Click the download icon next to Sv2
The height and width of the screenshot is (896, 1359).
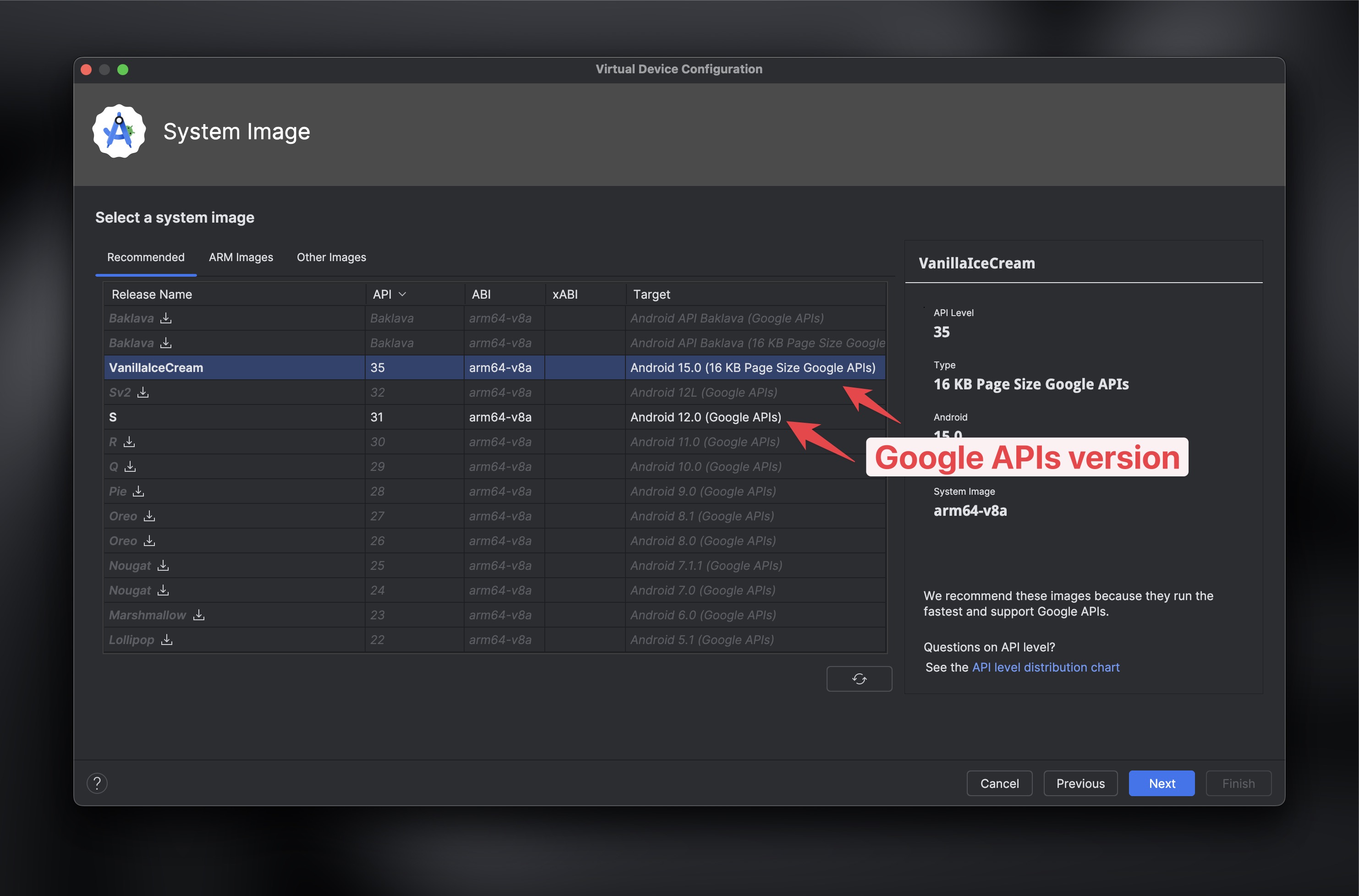click(143, 392)
